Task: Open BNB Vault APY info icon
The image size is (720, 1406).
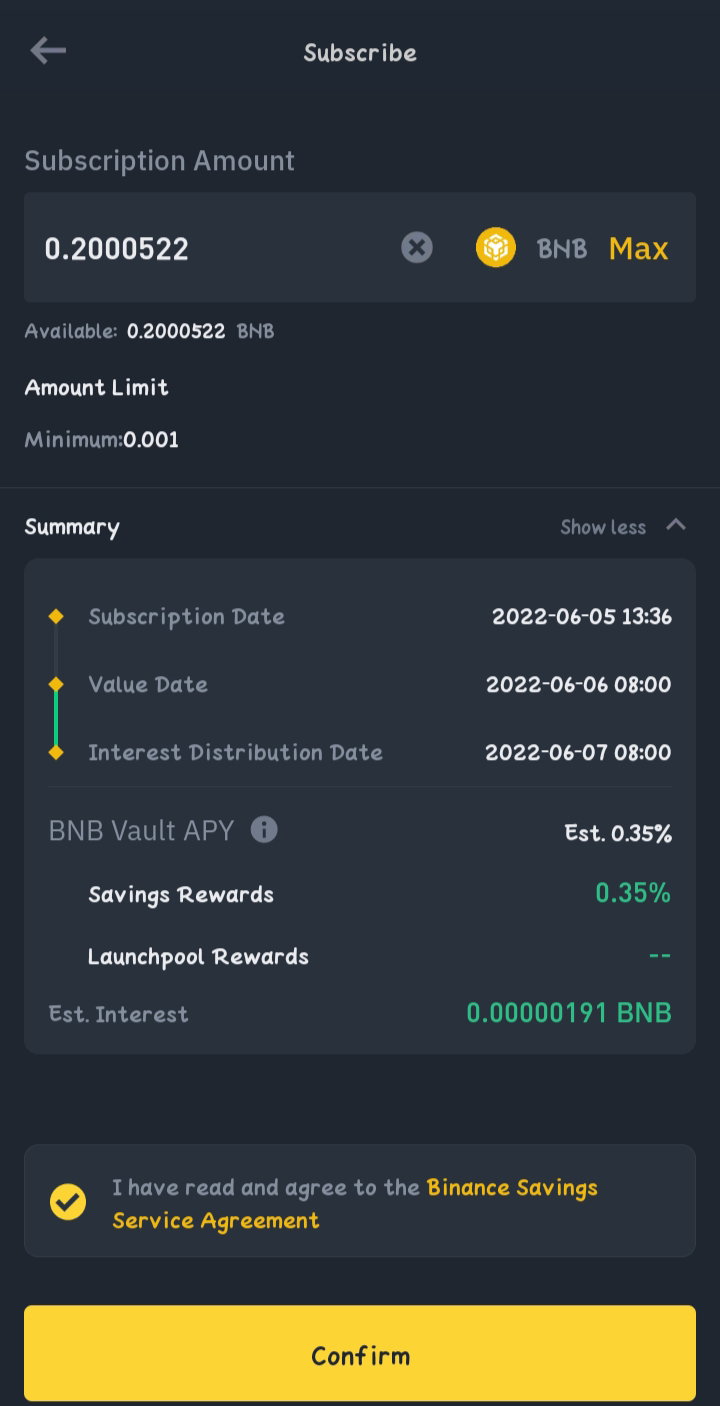Action: [x=264, y=829]
